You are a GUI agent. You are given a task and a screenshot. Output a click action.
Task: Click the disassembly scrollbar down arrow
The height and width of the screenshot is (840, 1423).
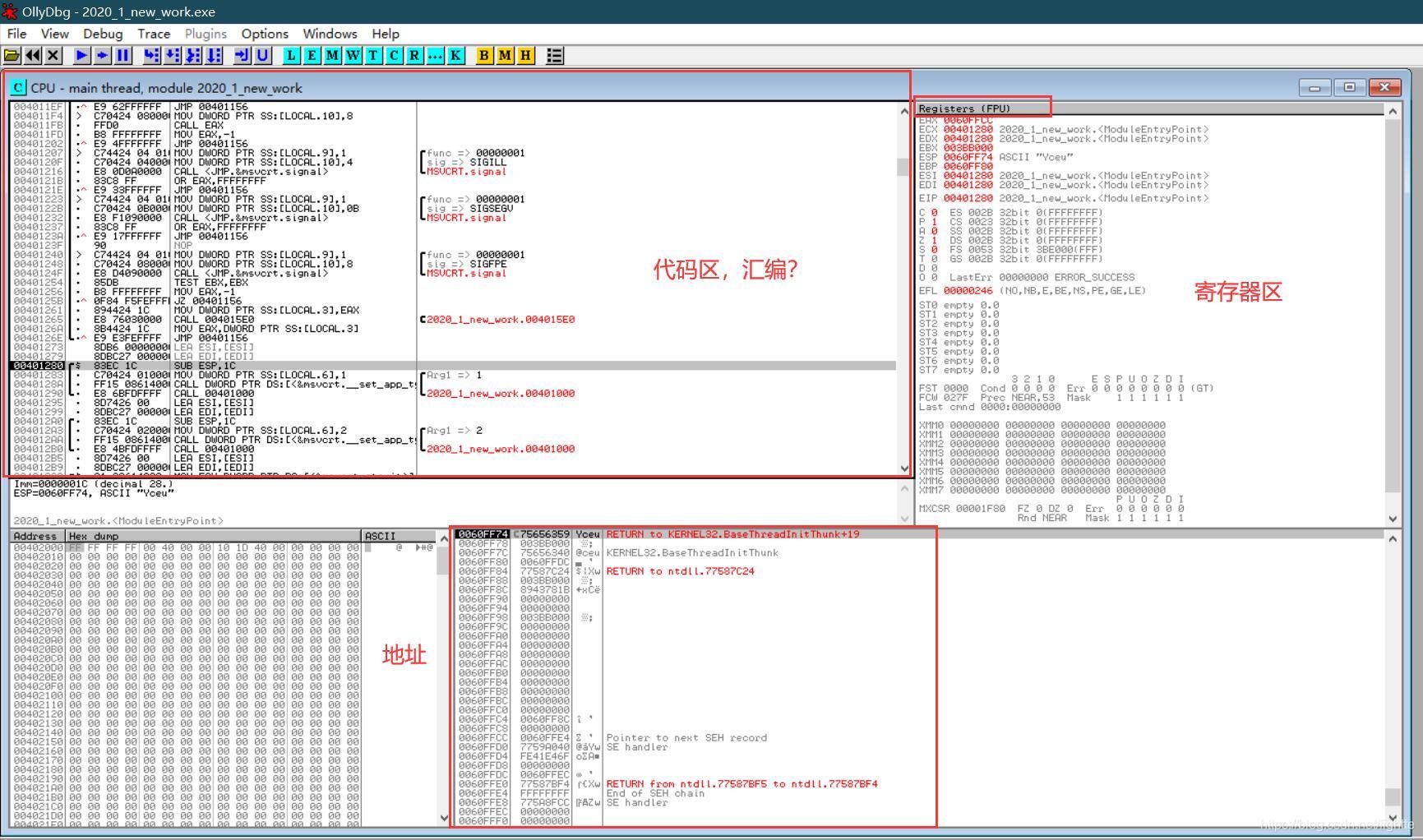[x=904, y=468]
